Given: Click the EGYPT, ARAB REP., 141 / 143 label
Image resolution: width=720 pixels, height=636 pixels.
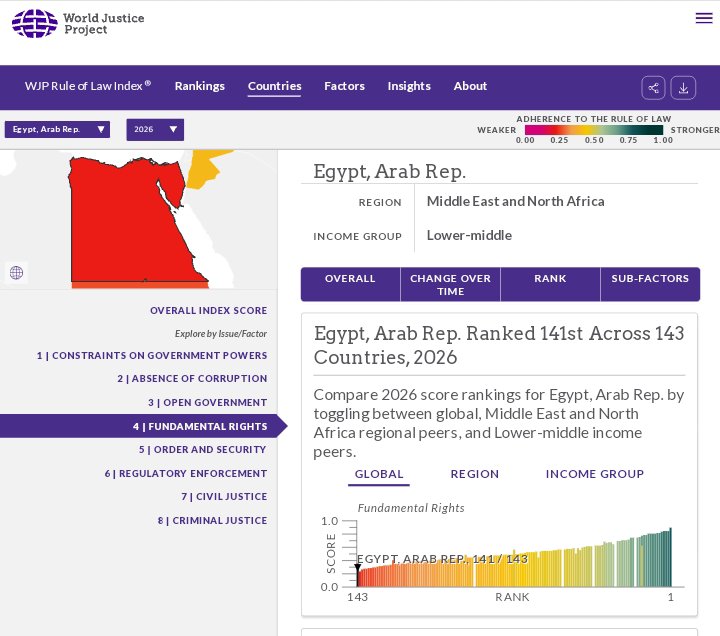Looking at the screenshot, I should point(442,559).
